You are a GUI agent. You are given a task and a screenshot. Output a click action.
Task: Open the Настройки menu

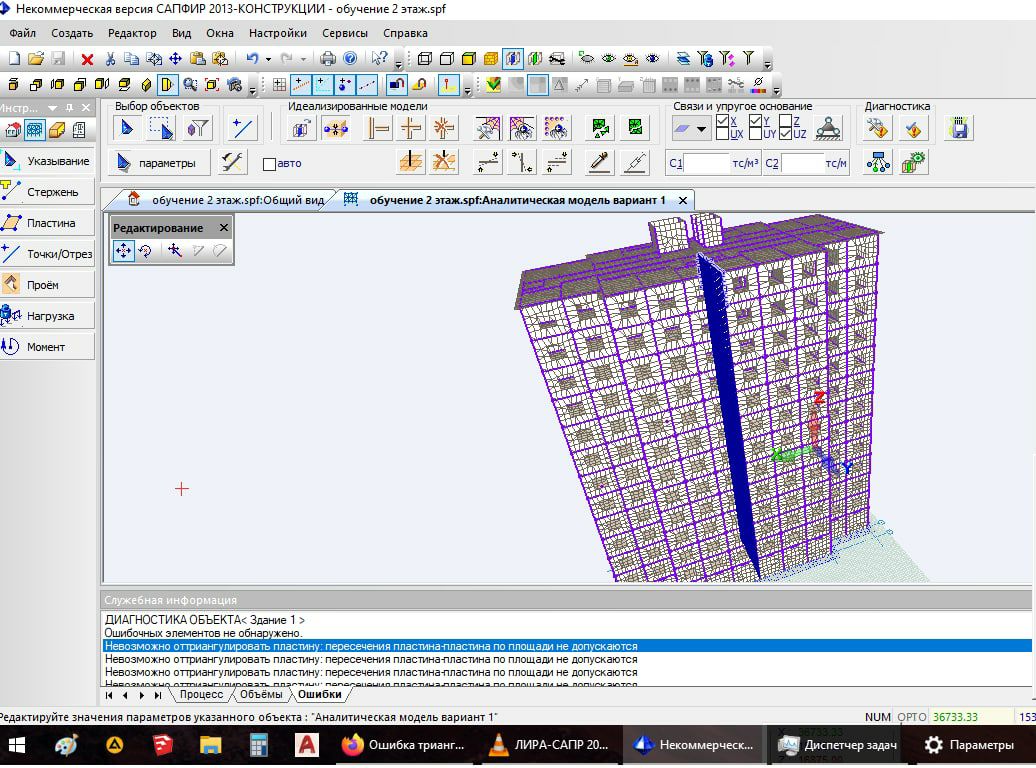pyautogui.click(x=278, y=33)
